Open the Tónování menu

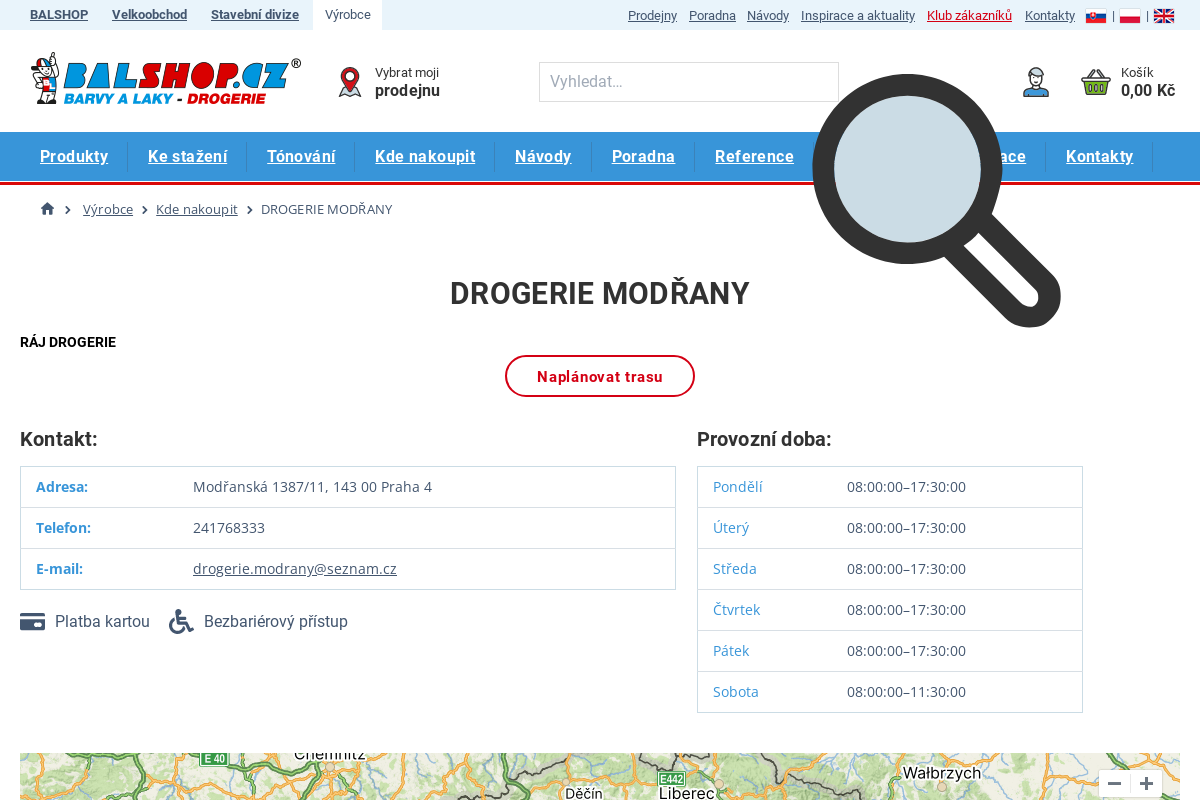click(x=300, y=156)
